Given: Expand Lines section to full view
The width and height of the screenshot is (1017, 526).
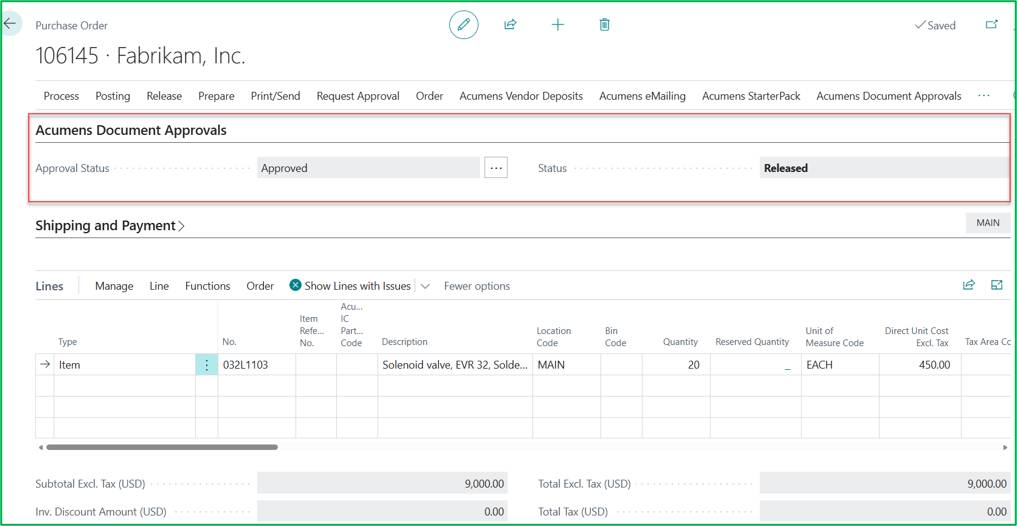Looking at the screenshot, I should (997, 285).
